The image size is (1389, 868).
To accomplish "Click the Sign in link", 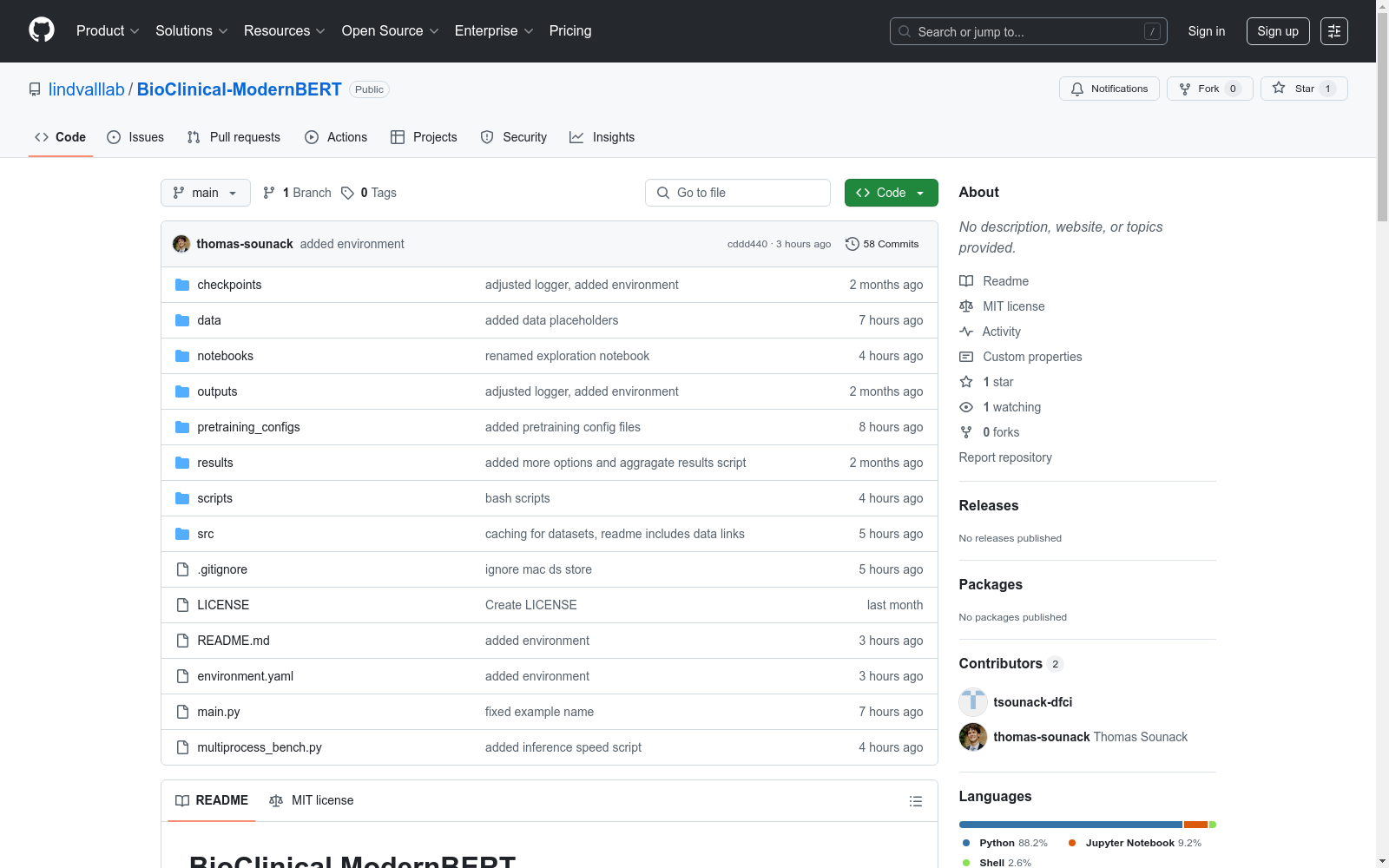I will [x=1207, y=31].
